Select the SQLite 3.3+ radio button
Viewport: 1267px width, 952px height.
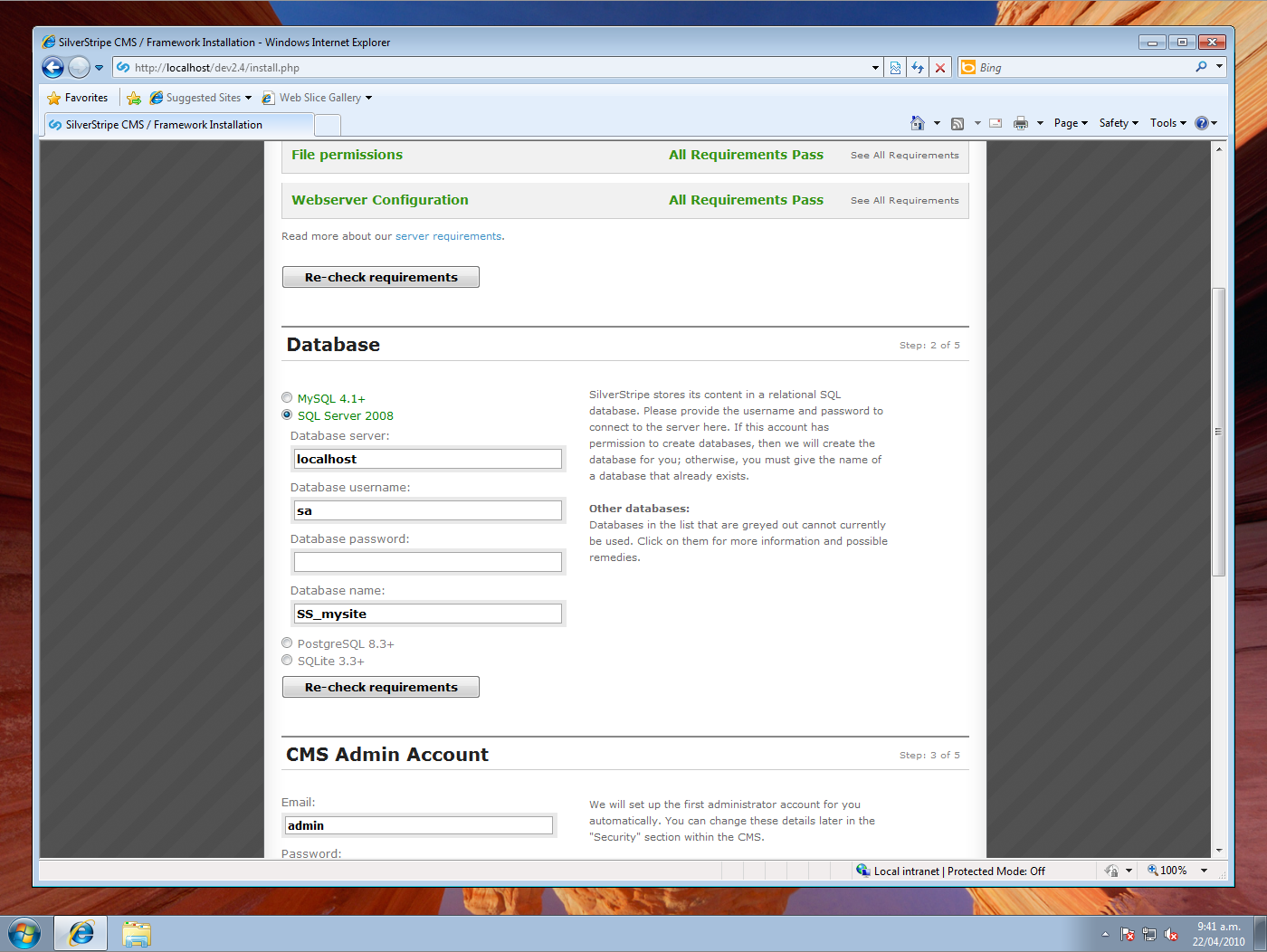(287, 660)
